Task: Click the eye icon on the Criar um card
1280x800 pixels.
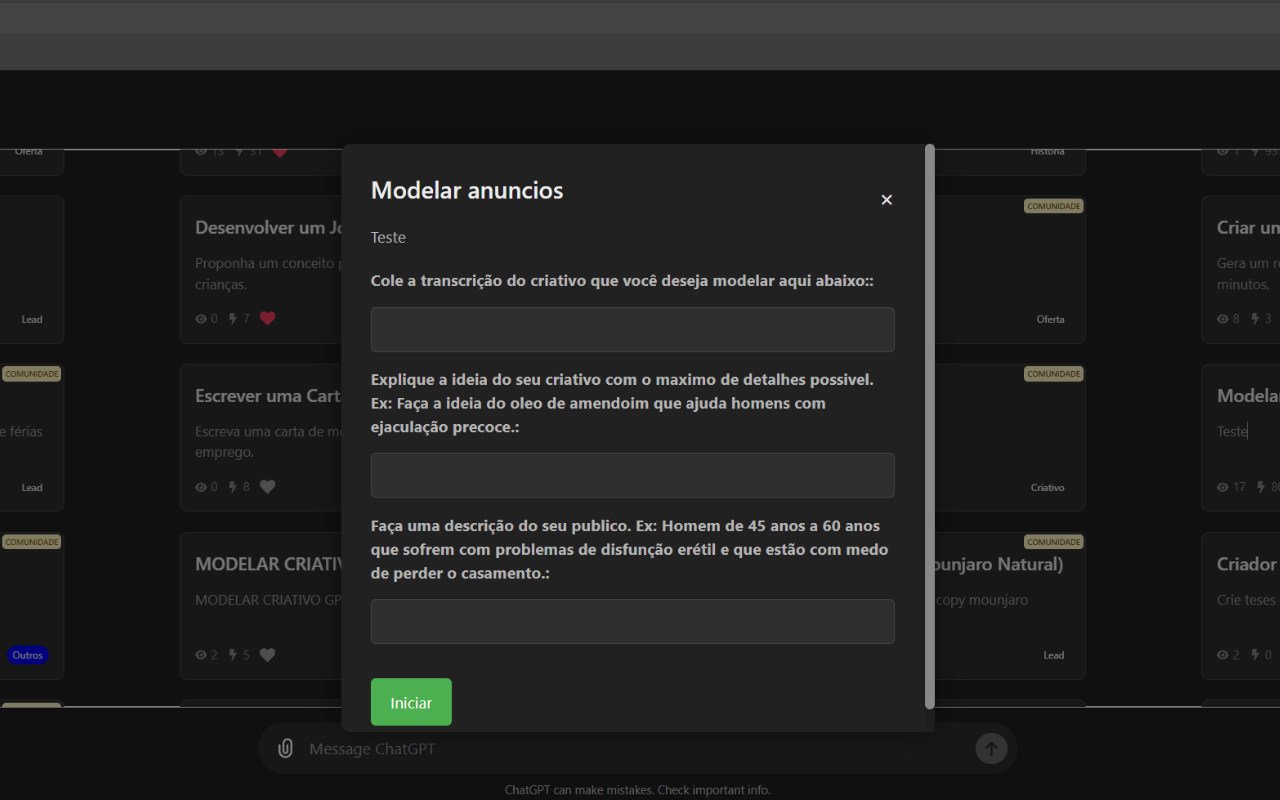Action: tap(1223, 319)
